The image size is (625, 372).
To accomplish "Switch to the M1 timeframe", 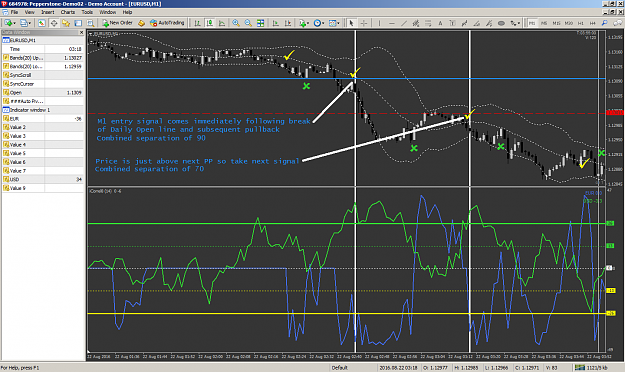I will click(532, 23).
